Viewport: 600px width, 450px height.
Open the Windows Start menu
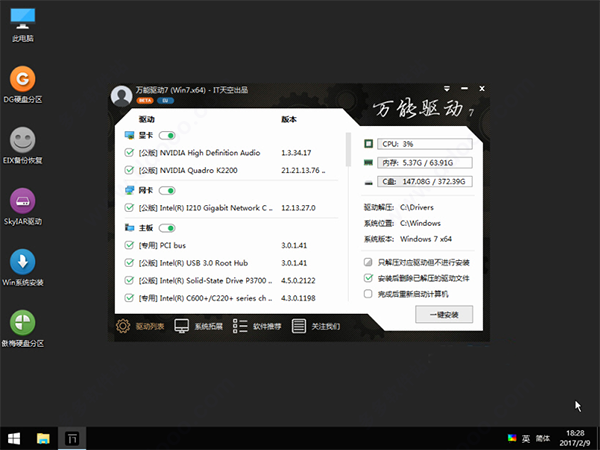tap(15, 438)
